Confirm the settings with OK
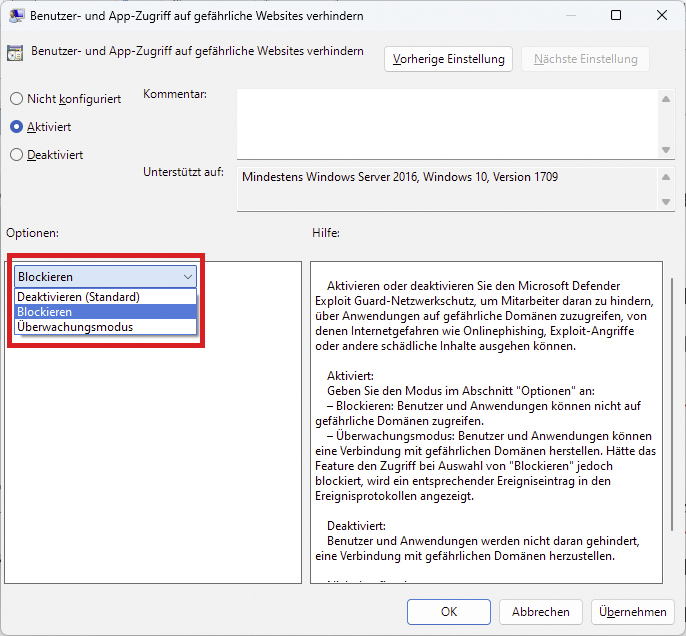Screen dimensions: 686x636 pos(449,611)
